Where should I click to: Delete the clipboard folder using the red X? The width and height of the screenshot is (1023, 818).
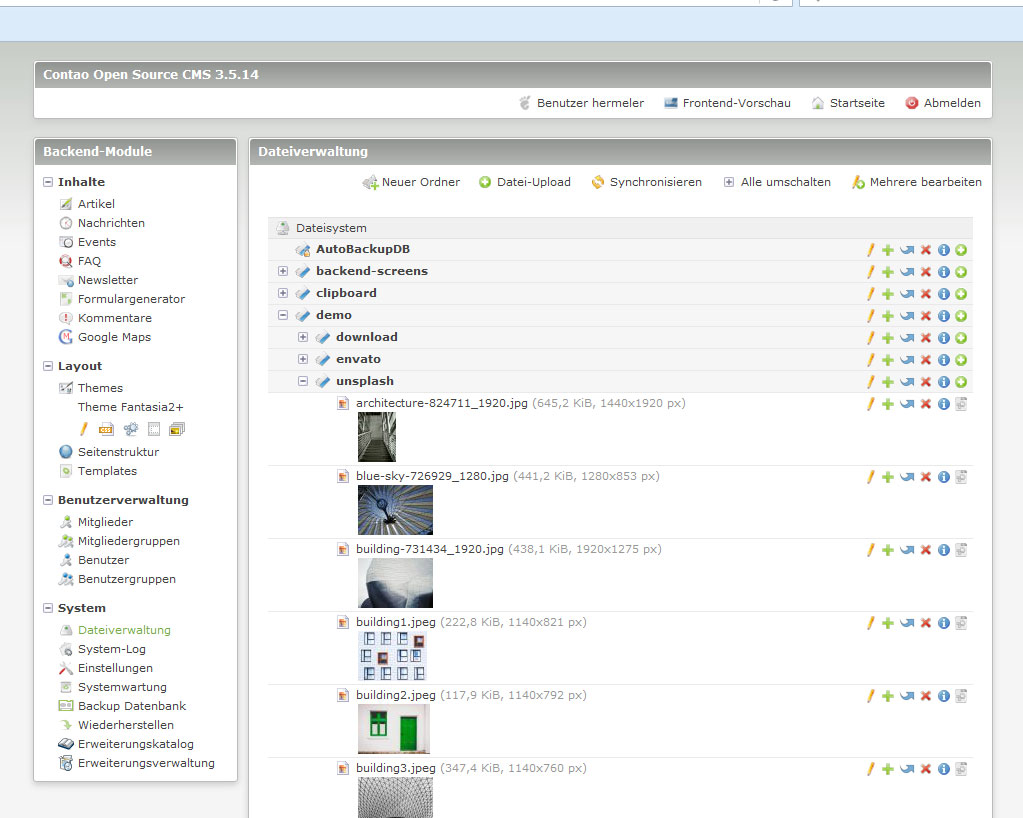pyautogui.click(x=925, y=294)
